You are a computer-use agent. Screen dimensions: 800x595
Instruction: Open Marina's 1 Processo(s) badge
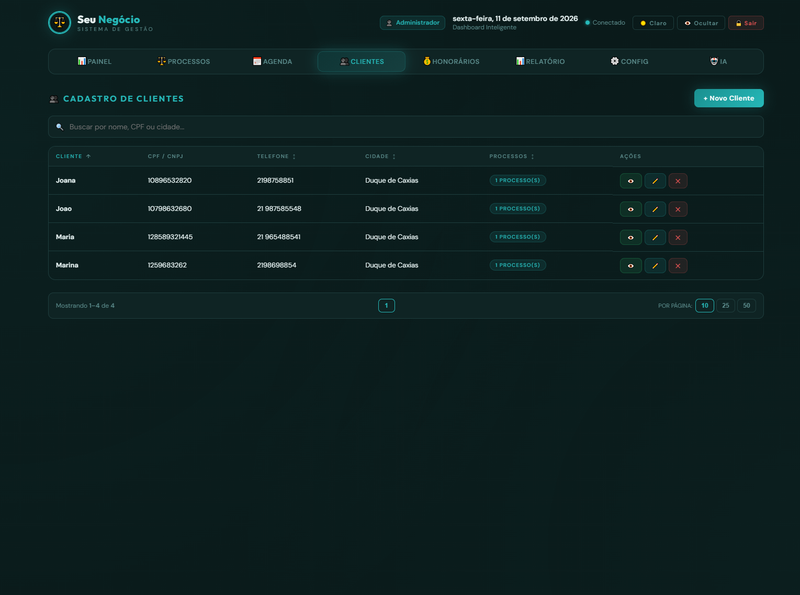click(x=517, y=265)
